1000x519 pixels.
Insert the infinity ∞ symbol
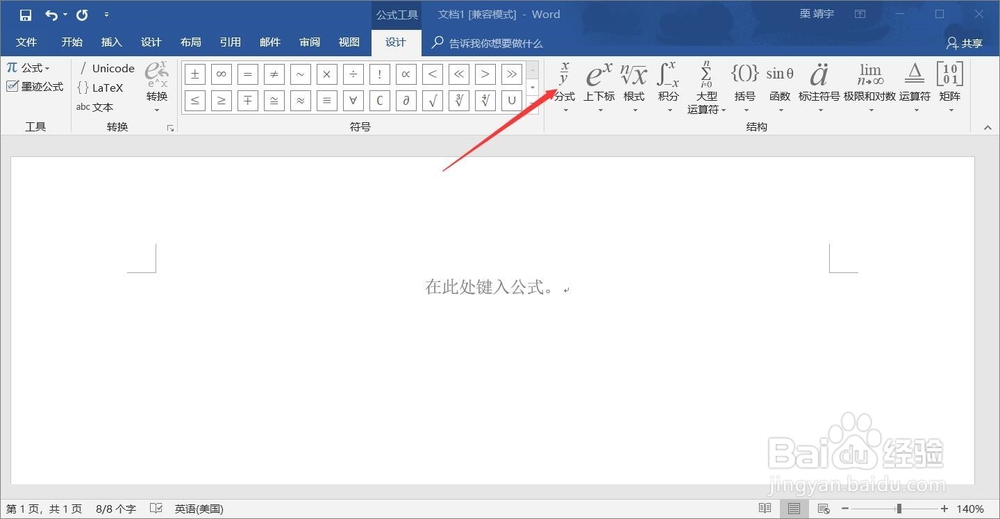pos(221,75)
